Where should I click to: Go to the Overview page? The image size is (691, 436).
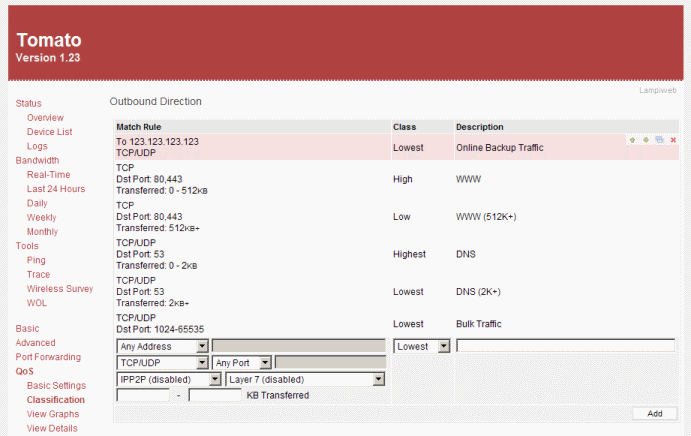45,118
